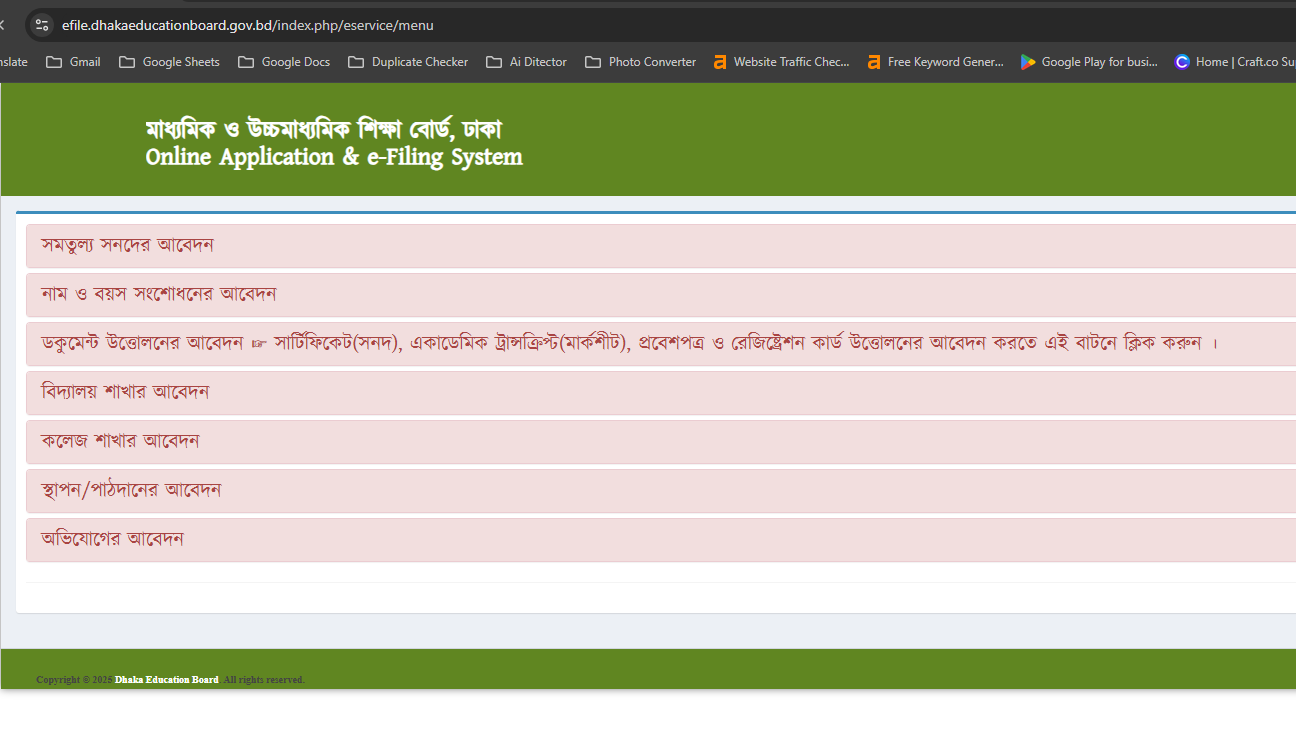Open the বিদ্যালয় শাখার আবেদন menu item
1296x739 pixels.
point(661,393)
